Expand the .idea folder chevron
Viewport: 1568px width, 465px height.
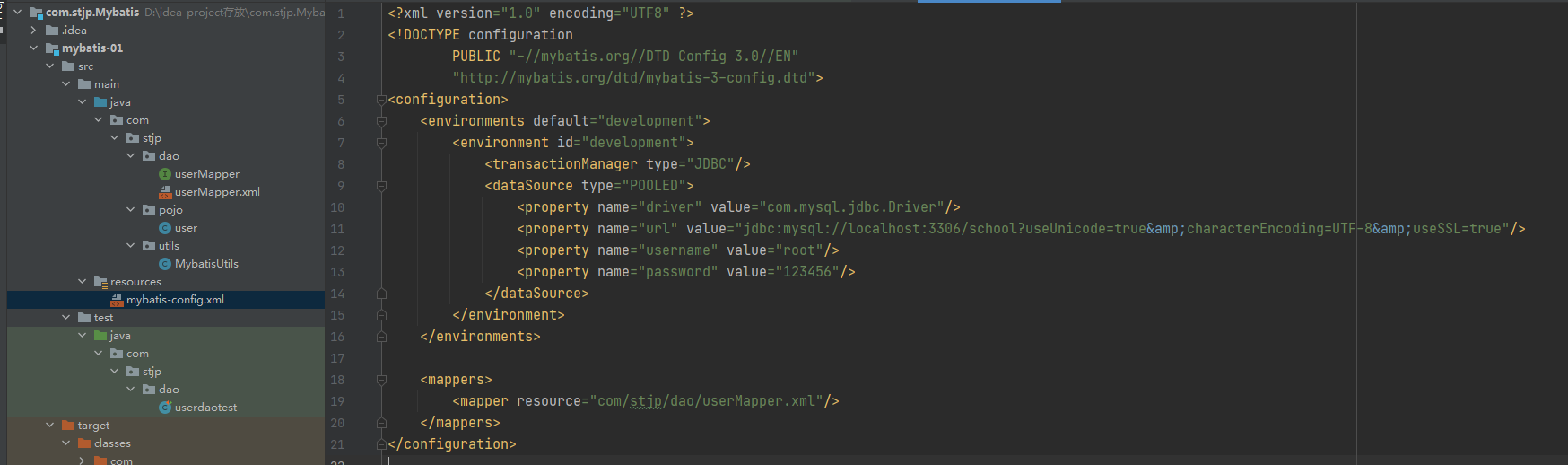point(33,31)
